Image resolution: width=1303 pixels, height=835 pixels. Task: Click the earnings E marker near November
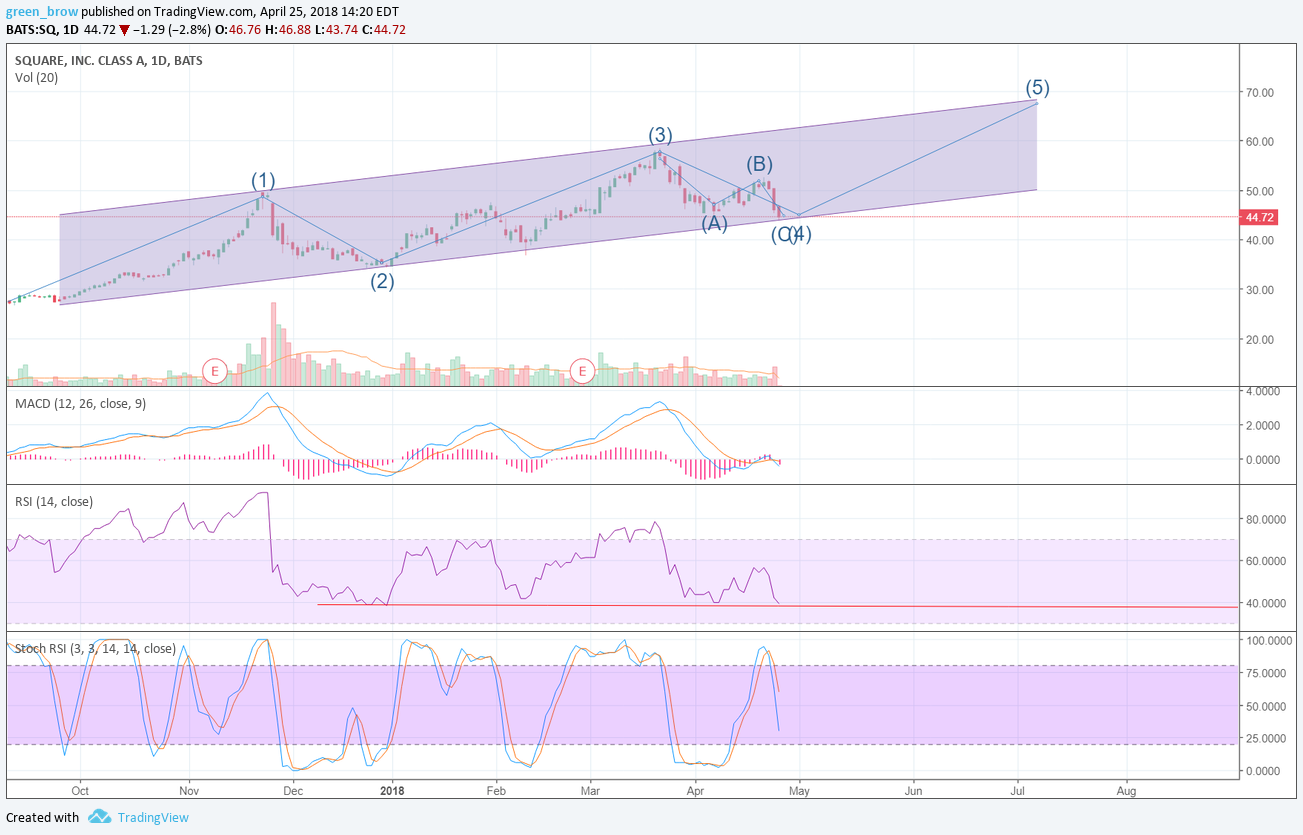[x=213, y=371]
